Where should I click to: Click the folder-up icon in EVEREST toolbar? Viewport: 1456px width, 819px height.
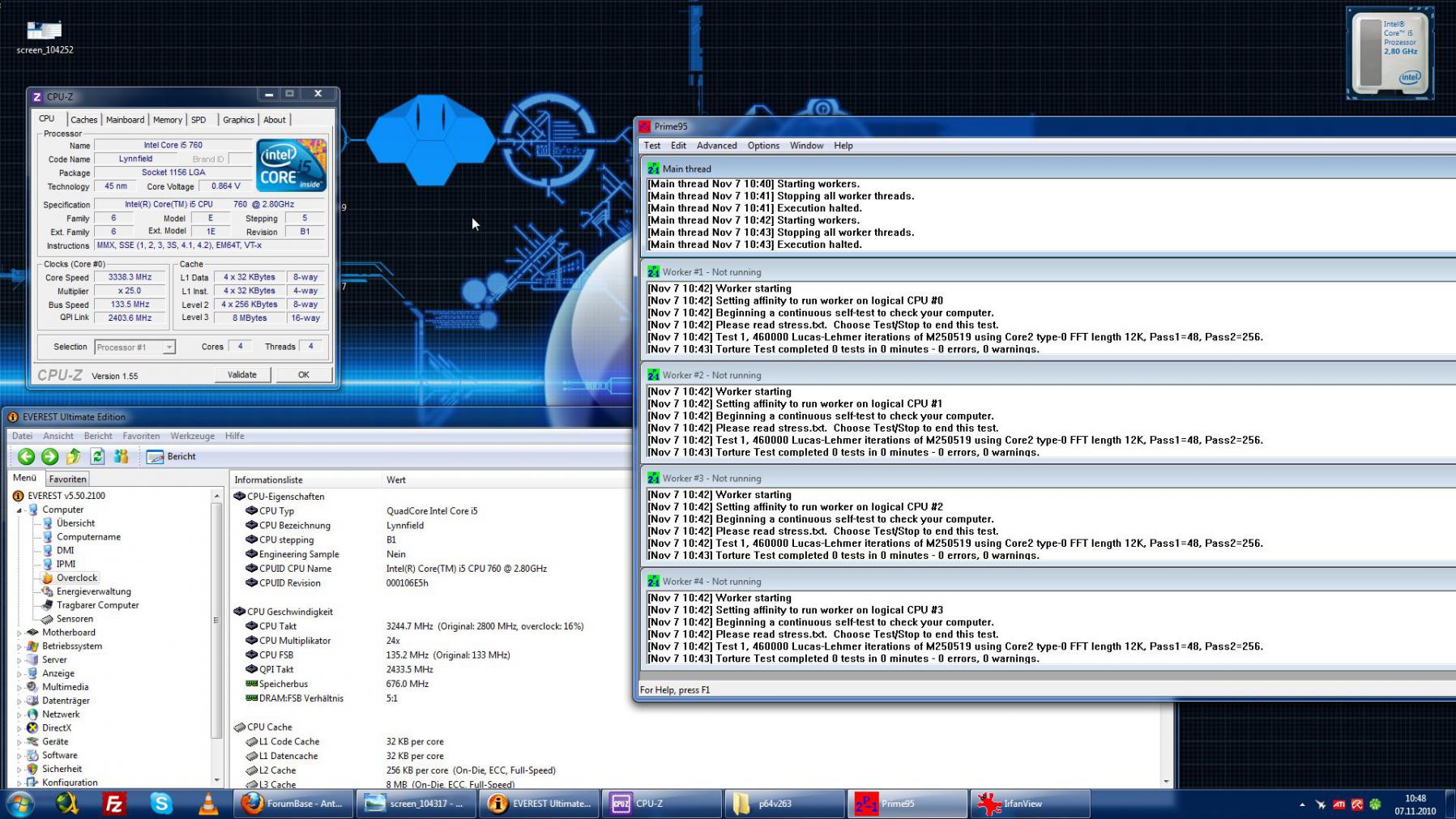click(x=74, y=457)
